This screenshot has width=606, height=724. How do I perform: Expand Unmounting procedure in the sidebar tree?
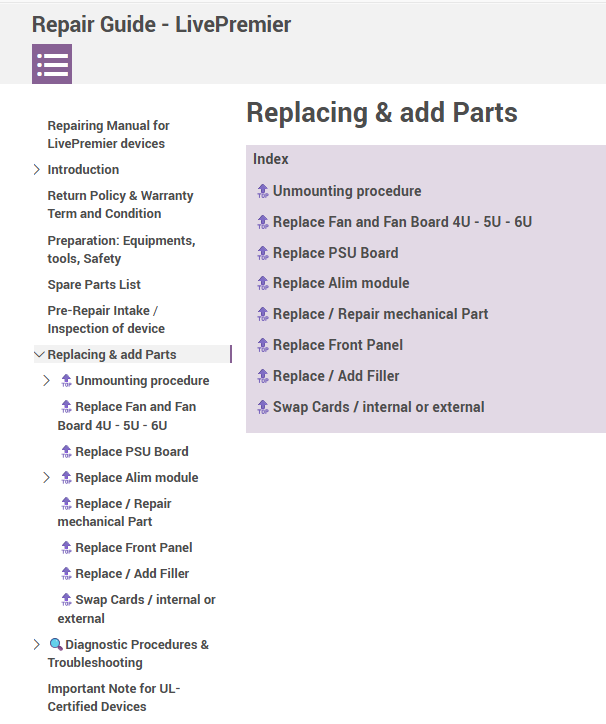(x=47, y=381)
